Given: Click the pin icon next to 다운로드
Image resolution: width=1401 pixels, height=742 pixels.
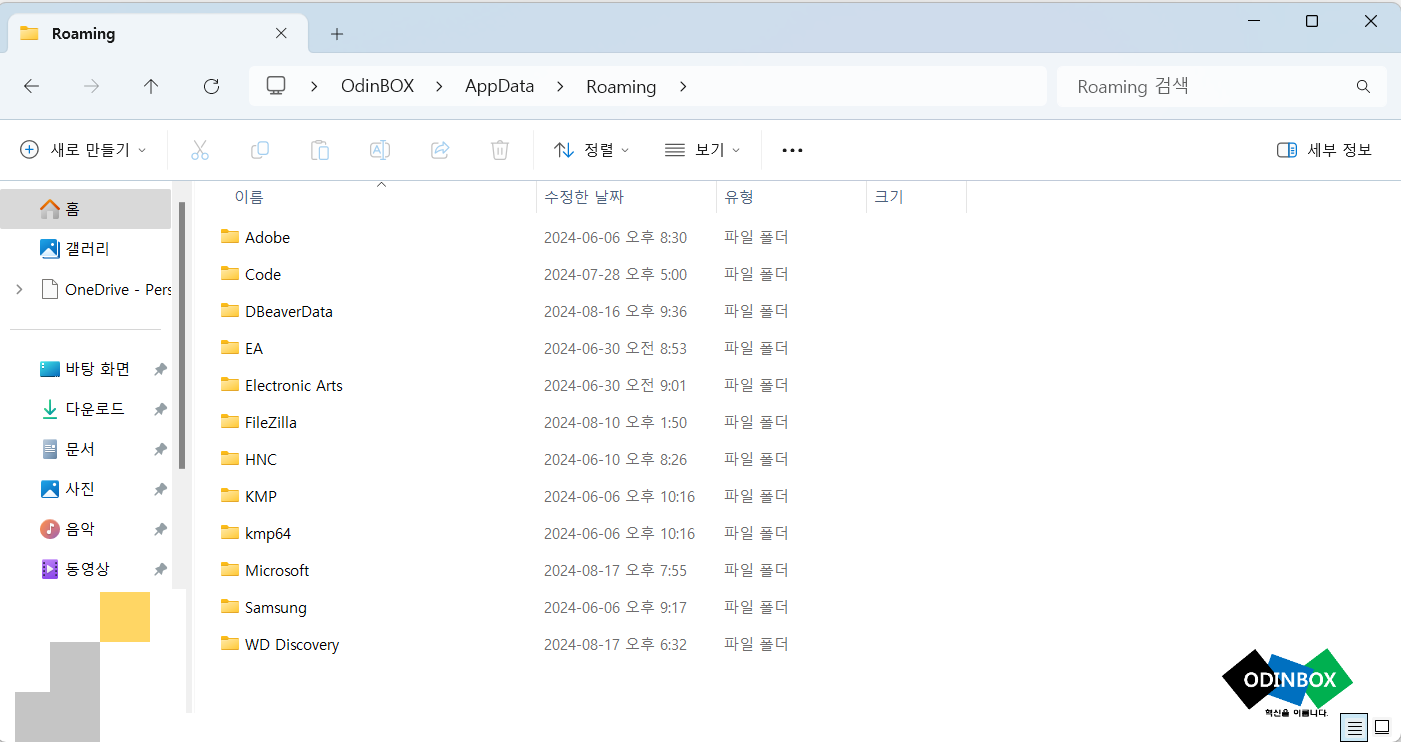Looking at the screenshot, I should 160,409.
